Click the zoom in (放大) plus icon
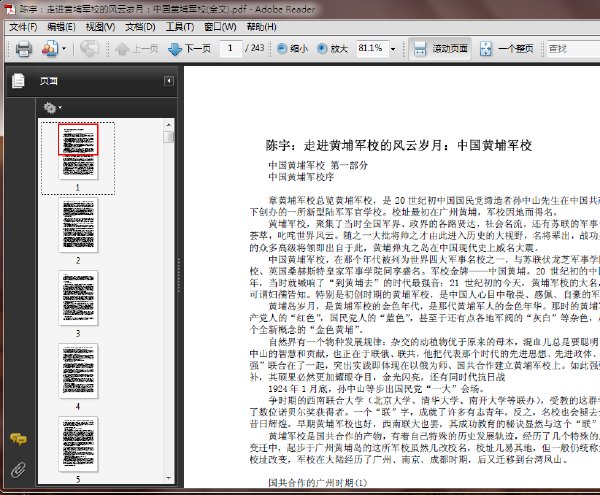This screenshot has width=600, height=495. point(322,49)
